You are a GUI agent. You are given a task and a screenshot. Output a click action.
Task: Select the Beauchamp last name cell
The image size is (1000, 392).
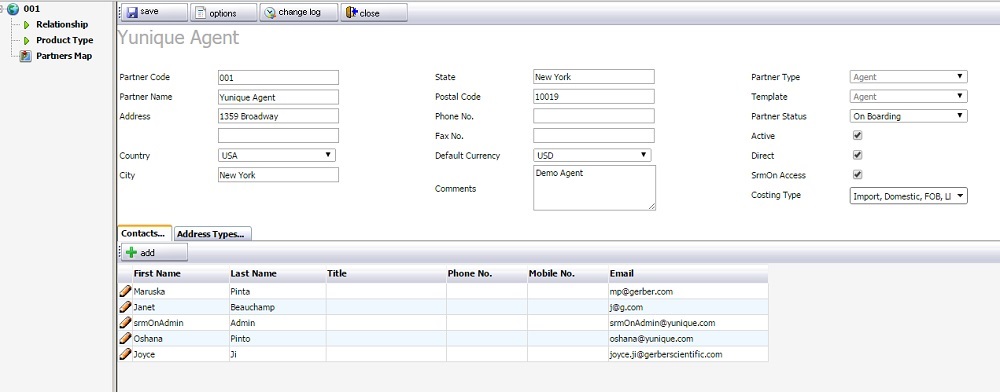pos(277,307)
